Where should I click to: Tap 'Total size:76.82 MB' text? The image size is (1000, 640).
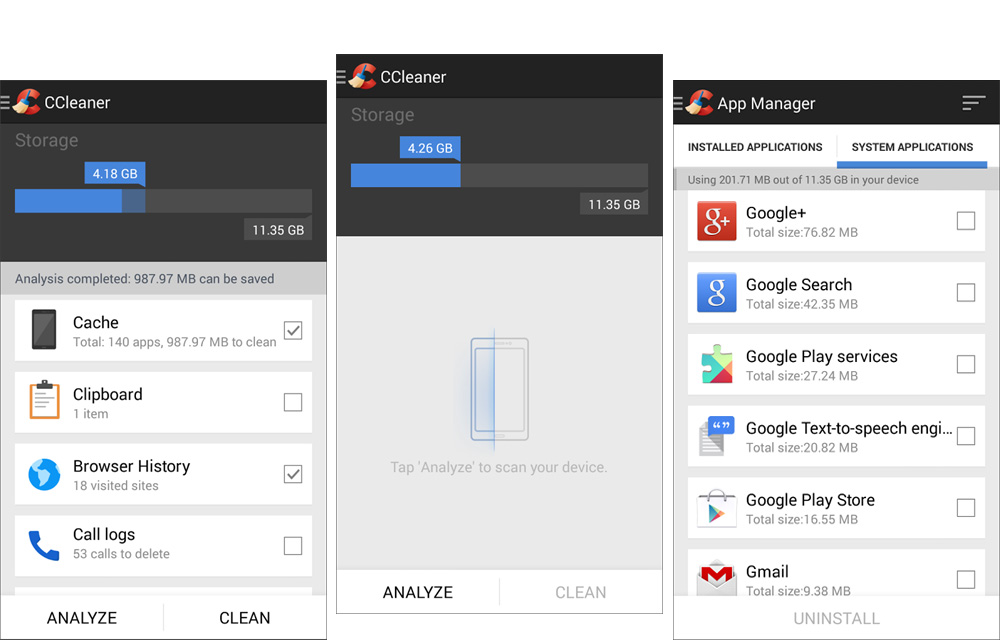point(802,233)
